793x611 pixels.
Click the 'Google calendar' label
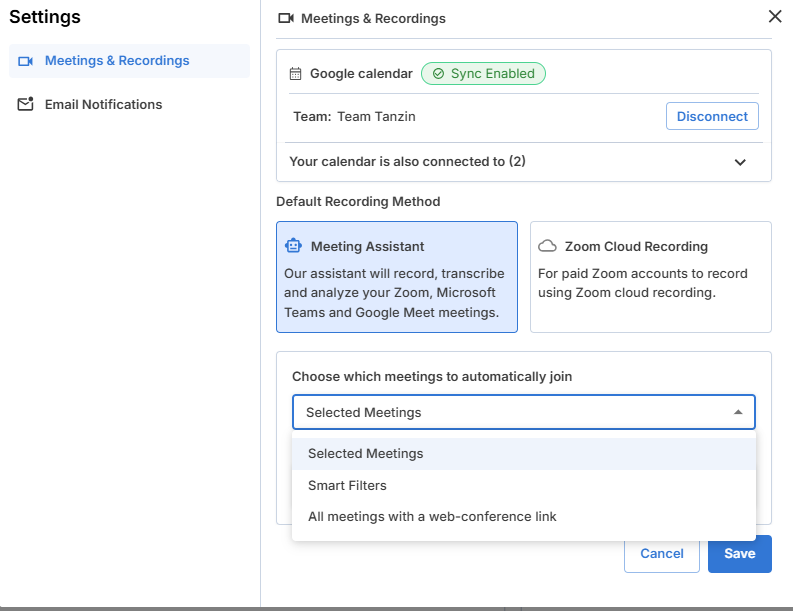(361, 74)
